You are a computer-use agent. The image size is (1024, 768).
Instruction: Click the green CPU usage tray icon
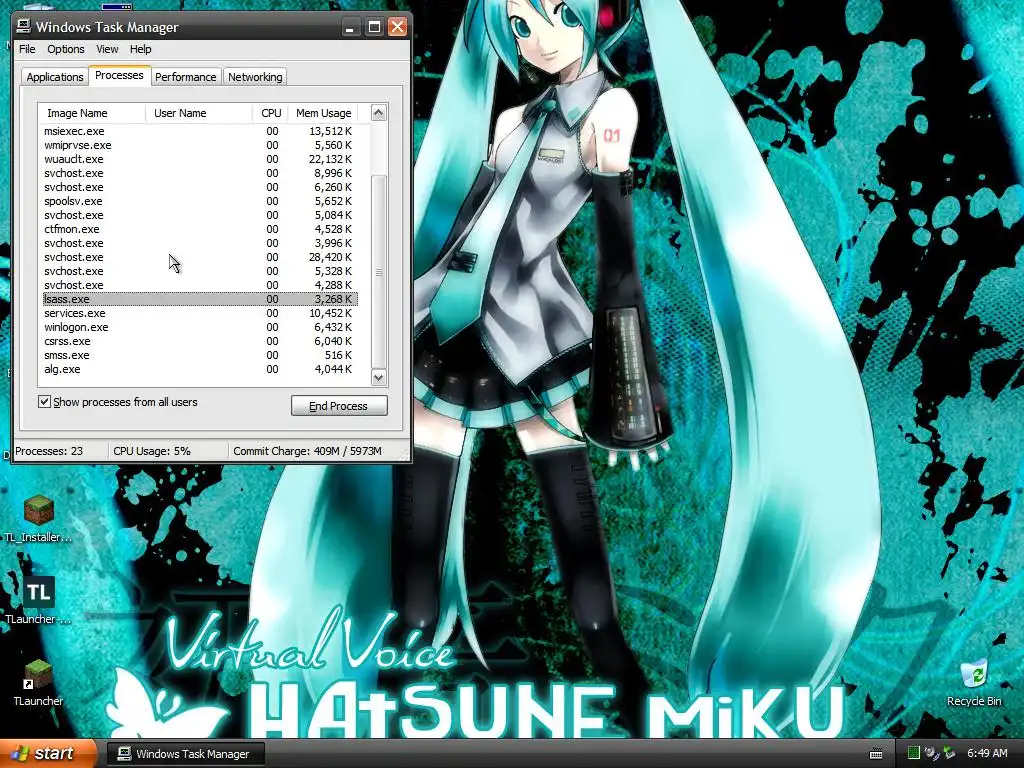pos(914,753)
